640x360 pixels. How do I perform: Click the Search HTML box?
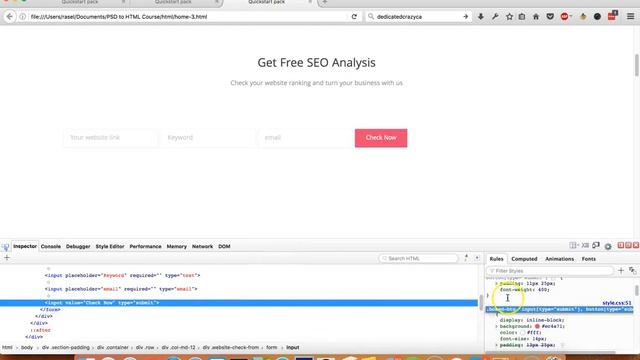[418, 258]
